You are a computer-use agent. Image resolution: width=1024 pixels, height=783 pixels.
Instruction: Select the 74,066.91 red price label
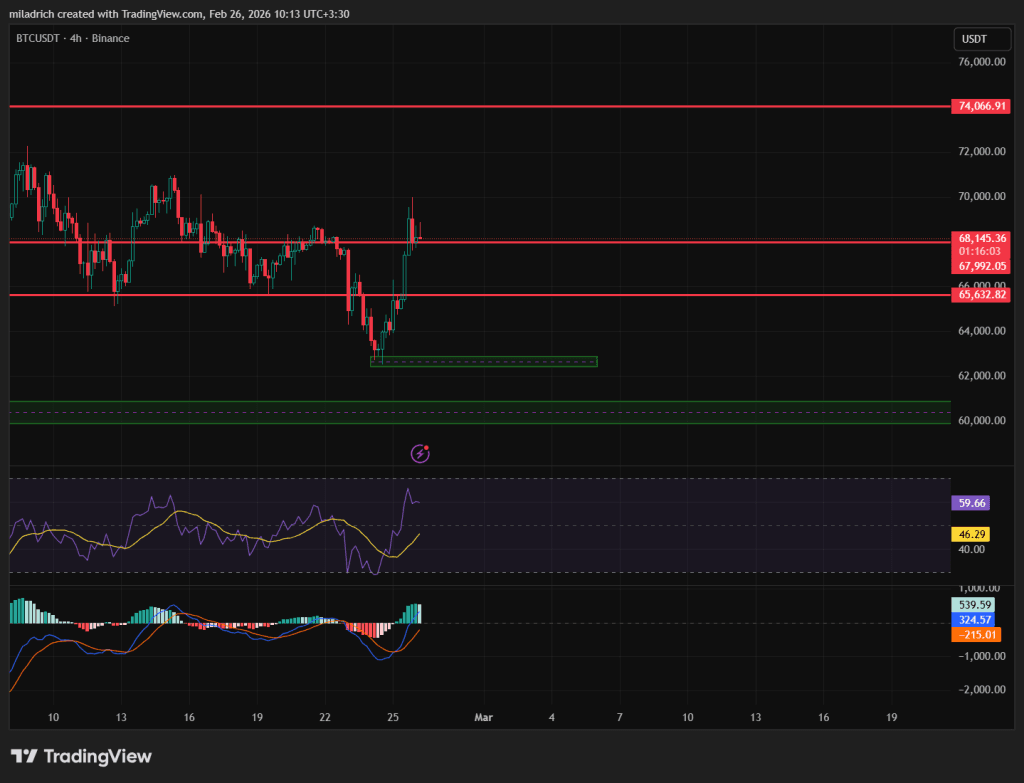pos(981,106)
